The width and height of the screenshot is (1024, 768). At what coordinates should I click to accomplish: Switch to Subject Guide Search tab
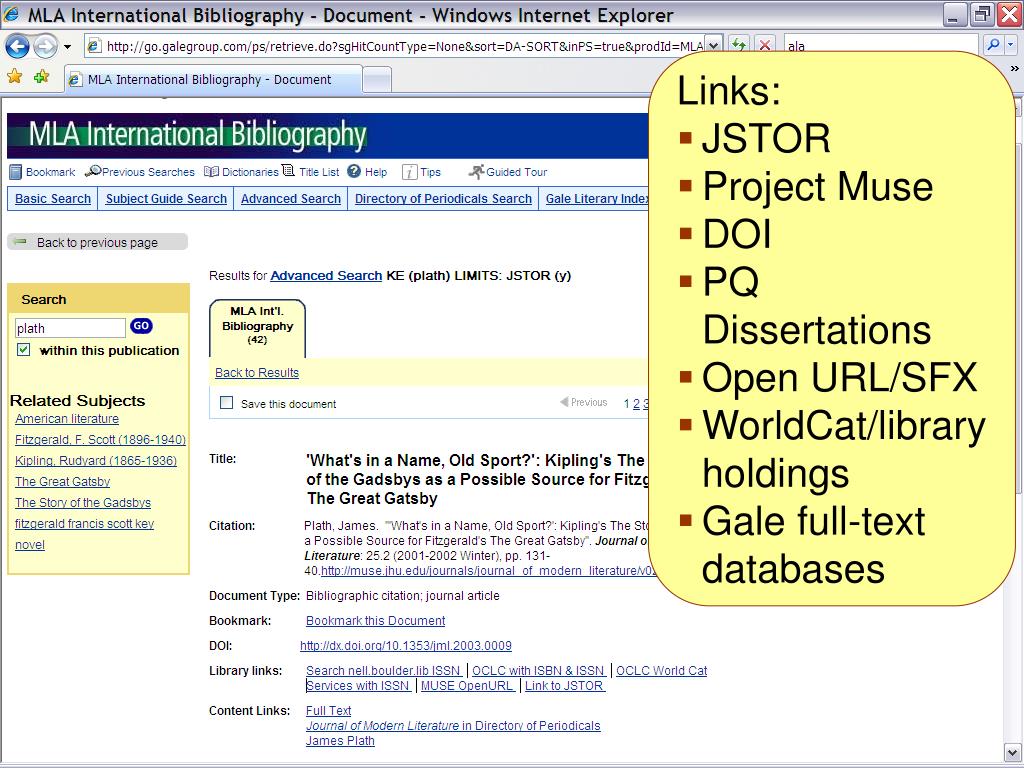tap(166, 199)
